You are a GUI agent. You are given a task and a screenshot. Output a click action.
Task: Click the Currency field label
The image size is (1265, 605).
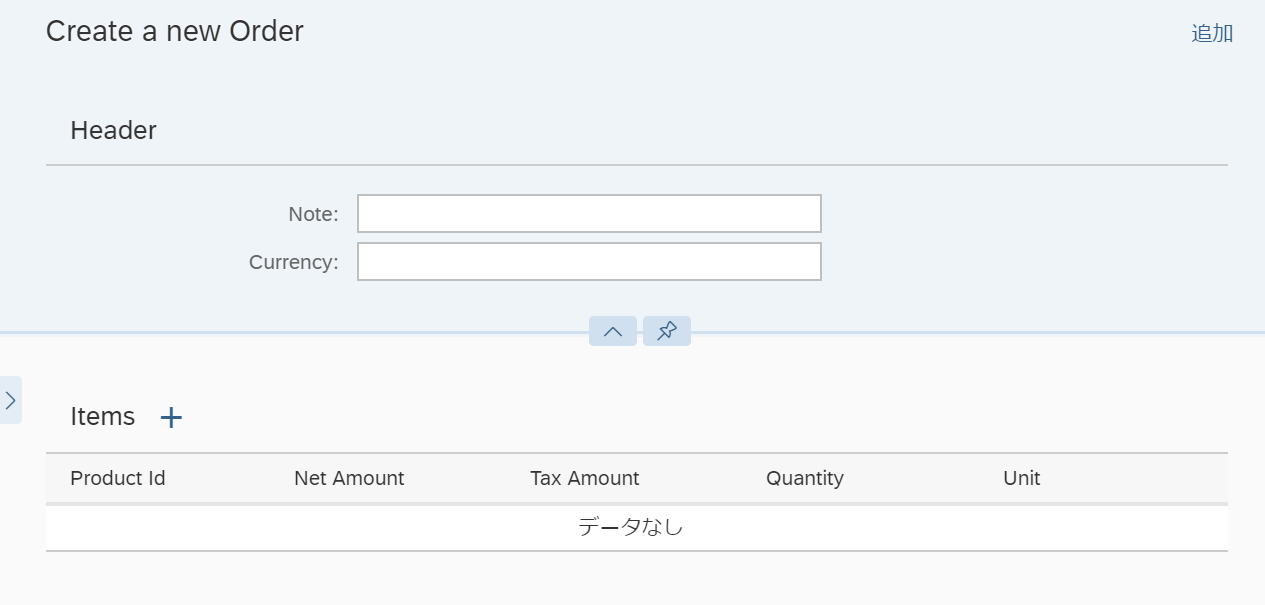click(294, 262)
